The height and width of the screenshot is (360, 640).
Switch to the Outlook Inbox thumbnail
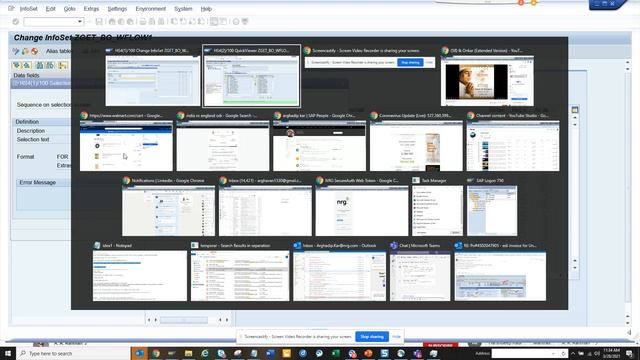(x=340, y=272)
